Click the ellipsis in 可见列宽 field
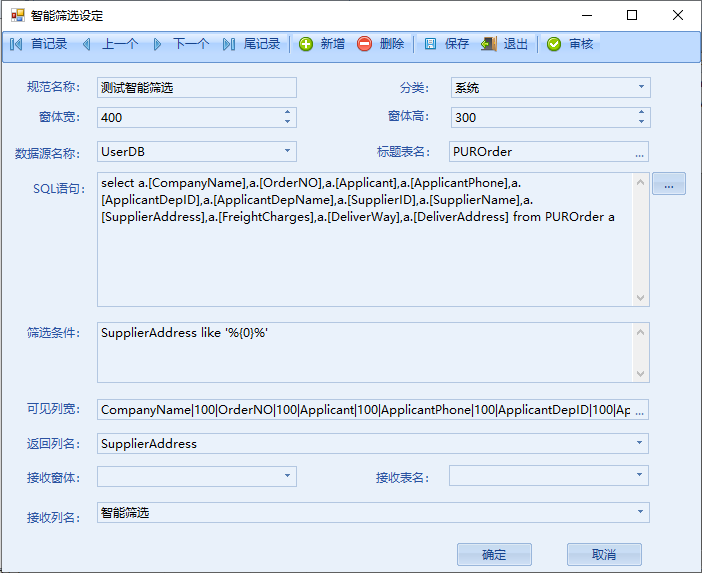Viewport: 702px width, 573px height. 639,411
